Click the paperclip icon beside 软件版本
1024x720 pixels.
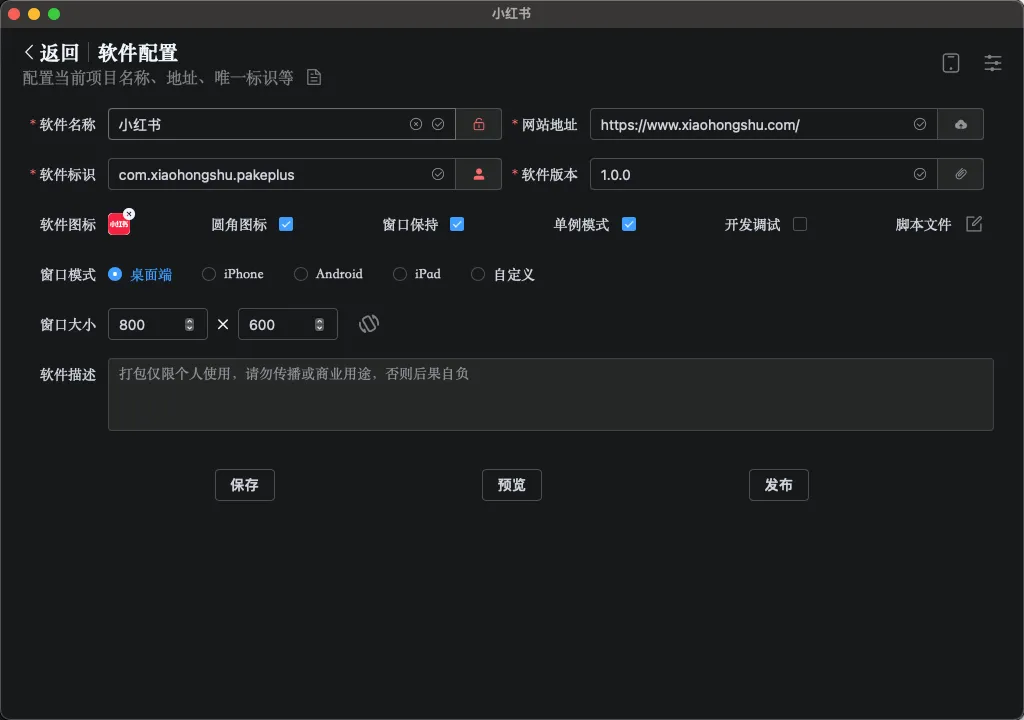pos(961,174)
